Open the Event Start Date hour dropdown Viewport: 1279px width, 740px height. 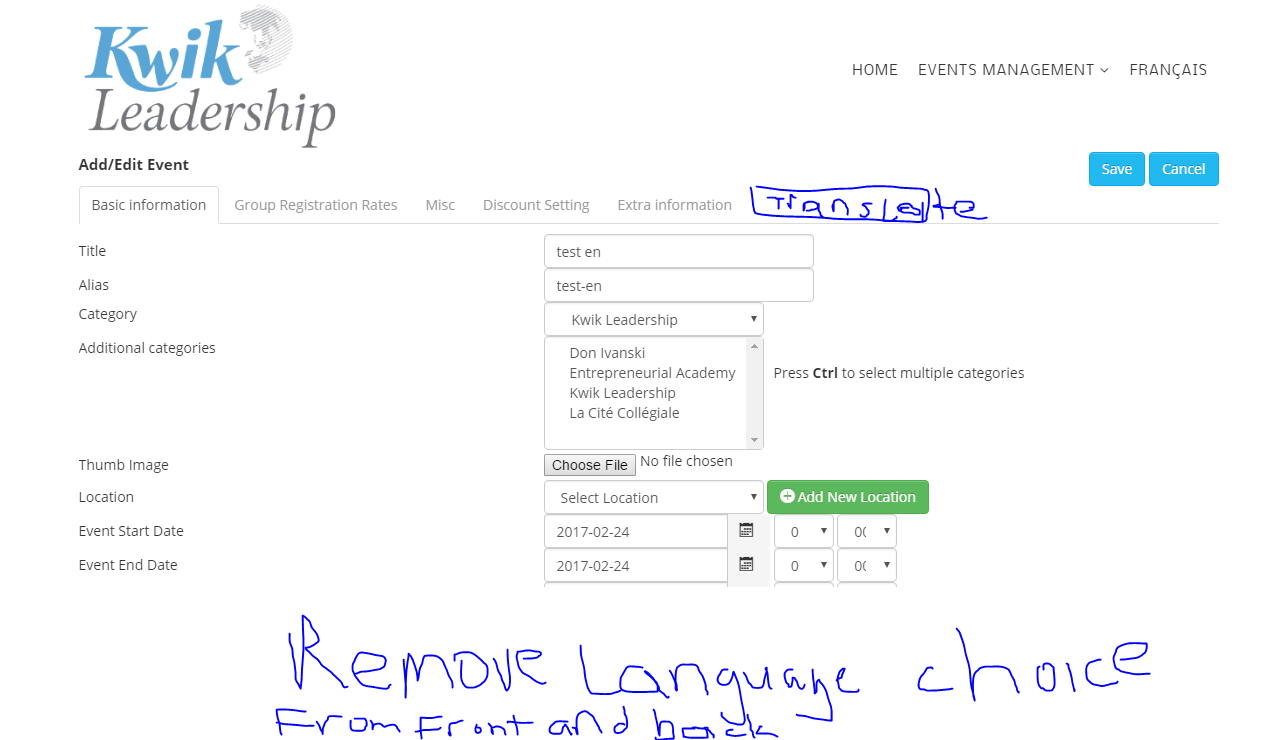pos(804,532)
